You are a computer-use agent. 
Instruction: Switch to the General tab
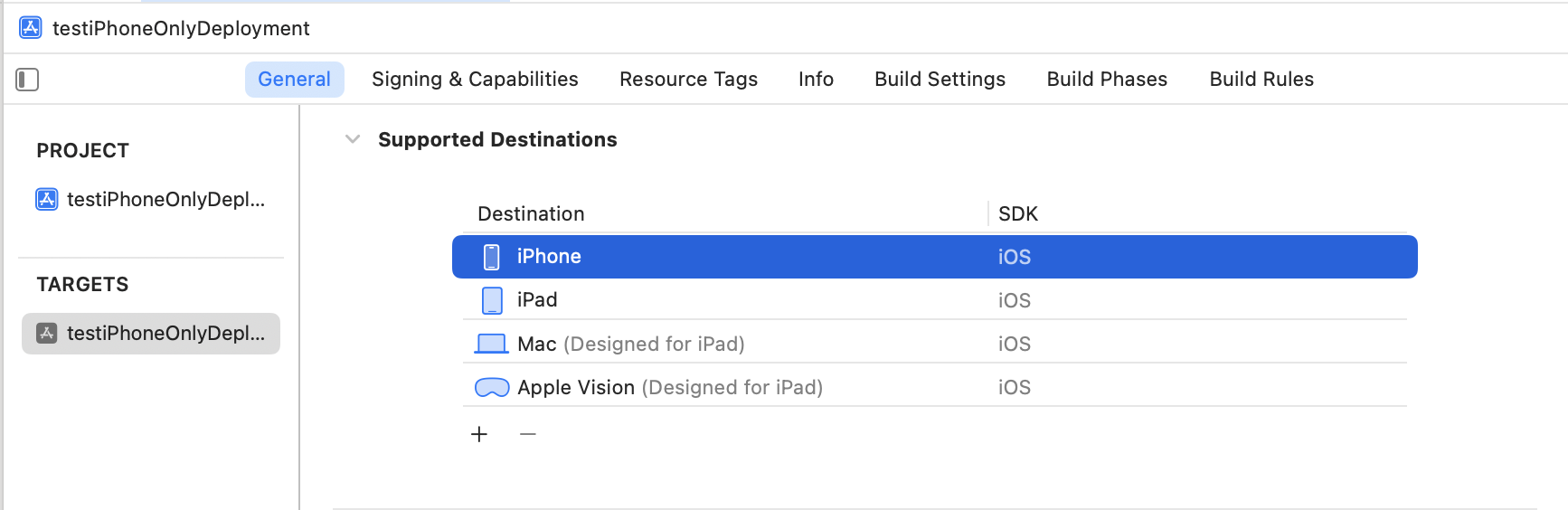click(x=295, y=80)
